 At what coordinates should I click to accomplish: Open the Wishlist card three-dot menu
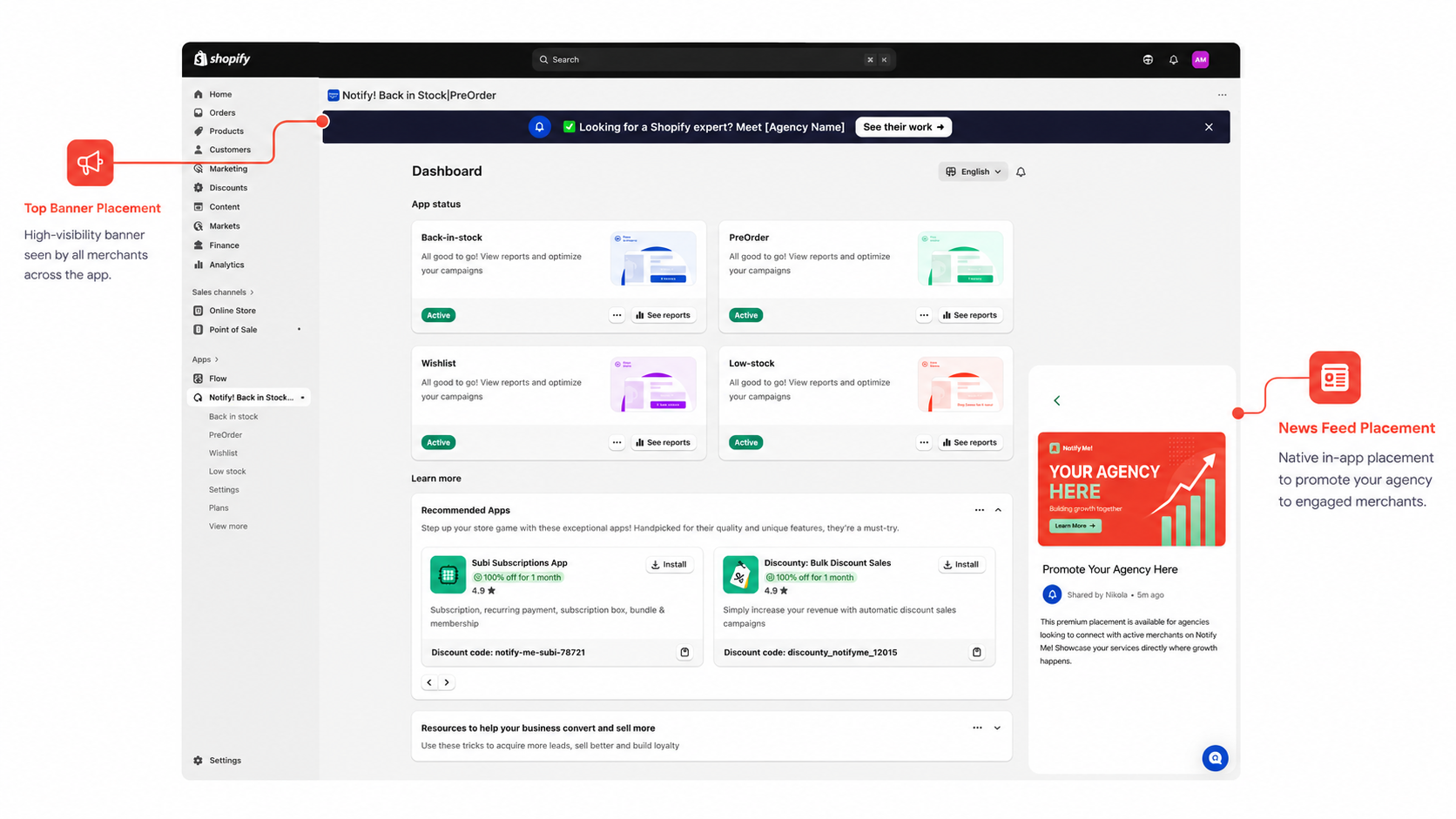(617, 442)
